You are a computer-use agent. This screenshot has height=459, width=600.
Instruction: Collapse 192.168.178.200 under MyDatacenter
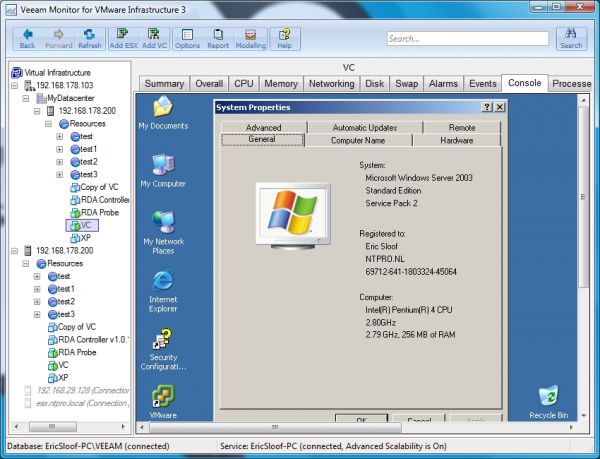37,111
